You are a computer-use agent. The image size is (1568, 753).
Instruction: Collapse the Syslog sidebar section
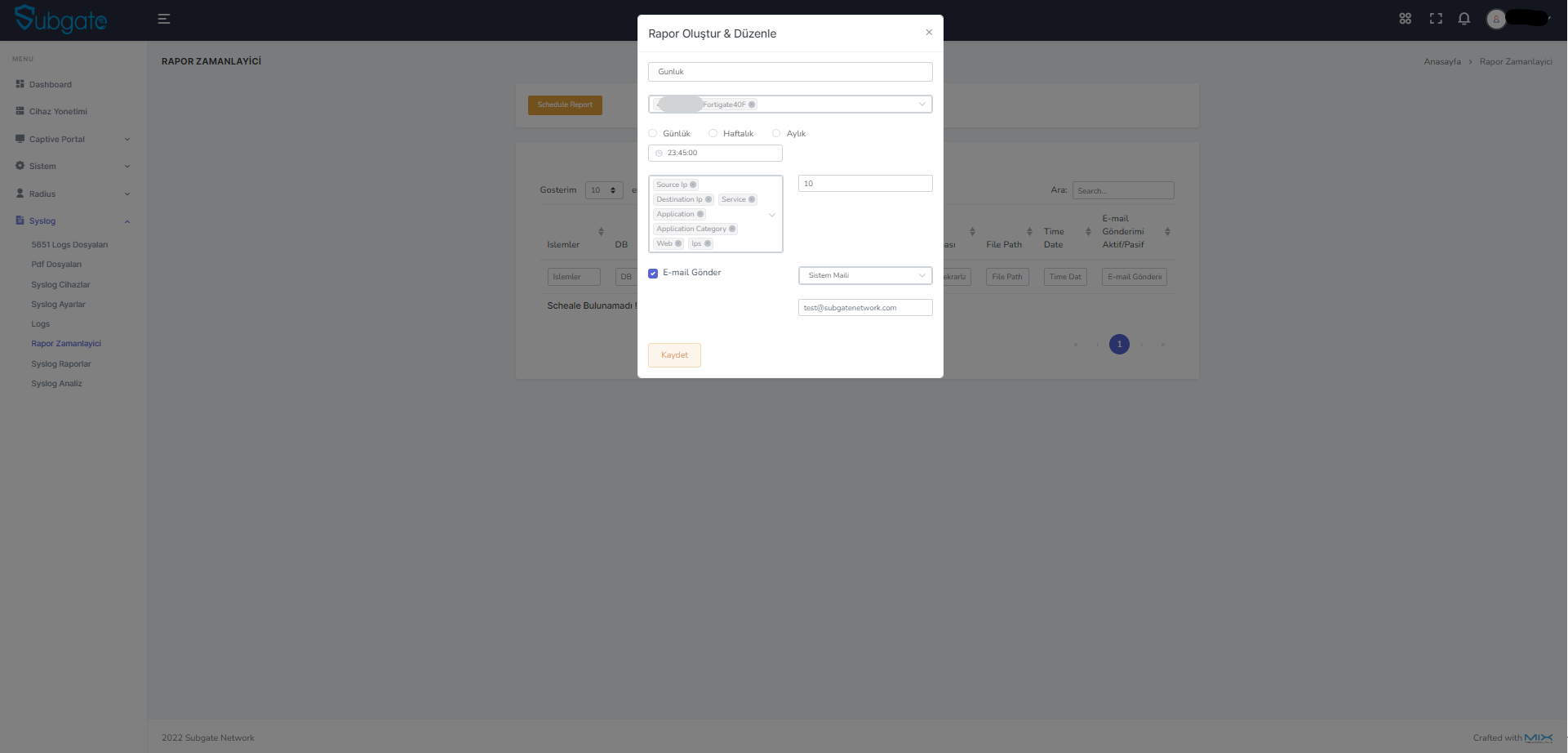point(127,221)
